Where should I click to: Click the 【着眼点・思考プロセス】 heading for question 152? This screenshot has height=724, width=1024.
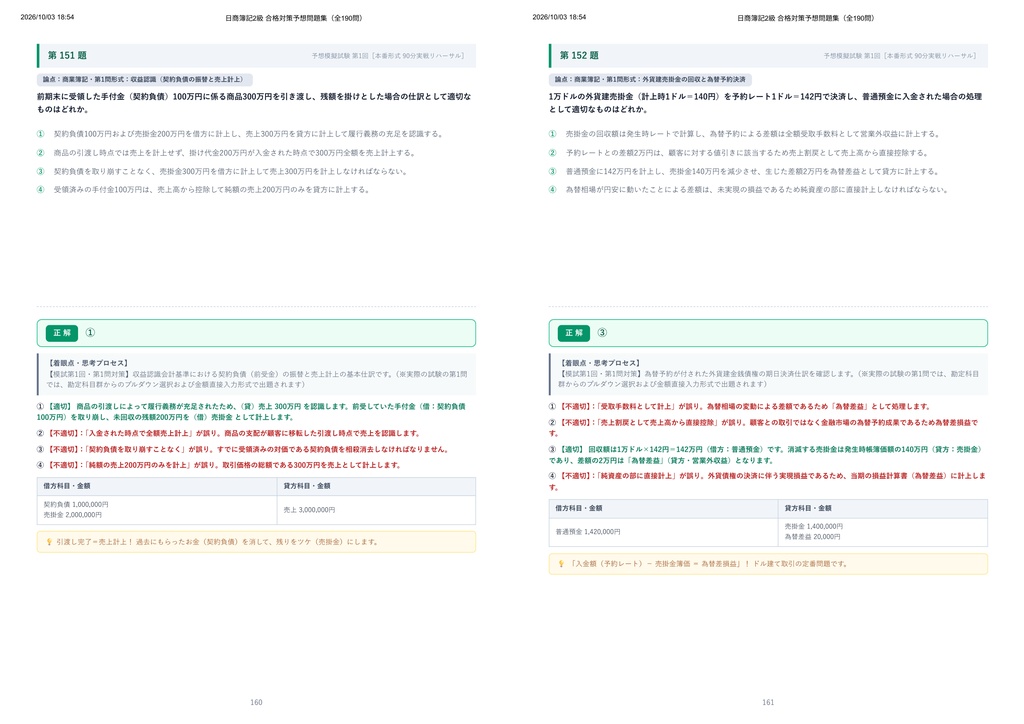tap(600, 363)
